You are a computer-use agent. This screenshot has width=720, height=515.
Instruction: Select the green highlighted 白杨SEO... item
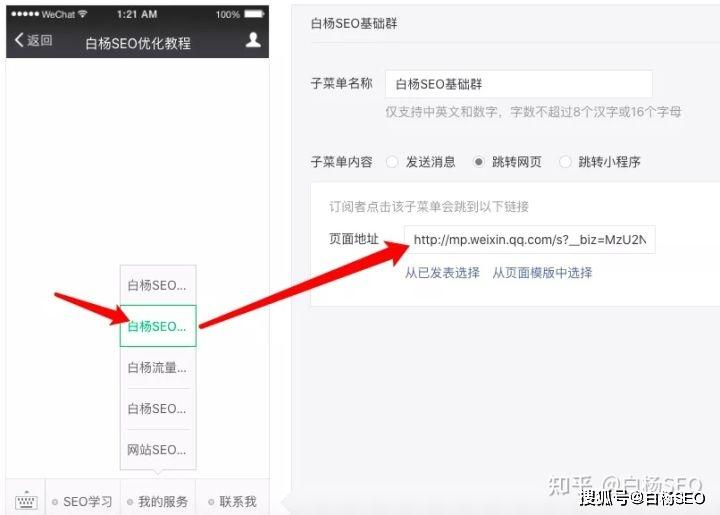(158, 326)
